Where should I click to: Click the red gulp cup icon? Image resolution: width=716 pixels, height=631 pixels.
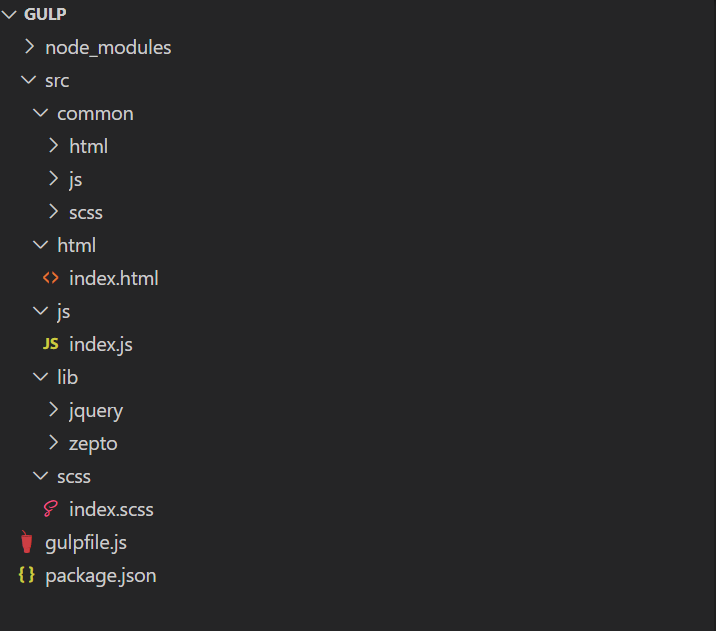[x=27, y=543]
